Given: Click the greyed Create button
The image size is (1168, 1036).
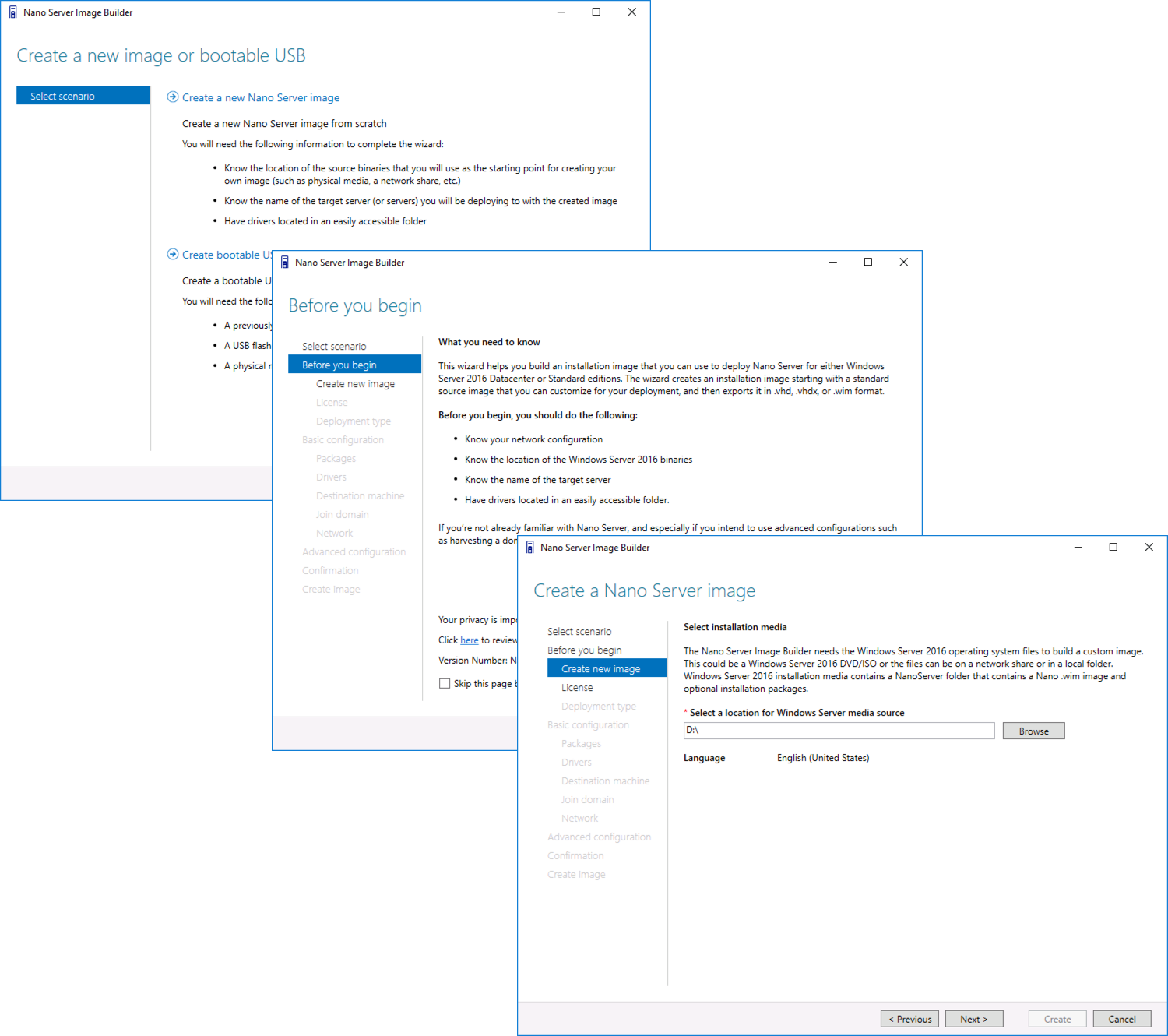Looking at the screenshot, I should point(1057,1019).
